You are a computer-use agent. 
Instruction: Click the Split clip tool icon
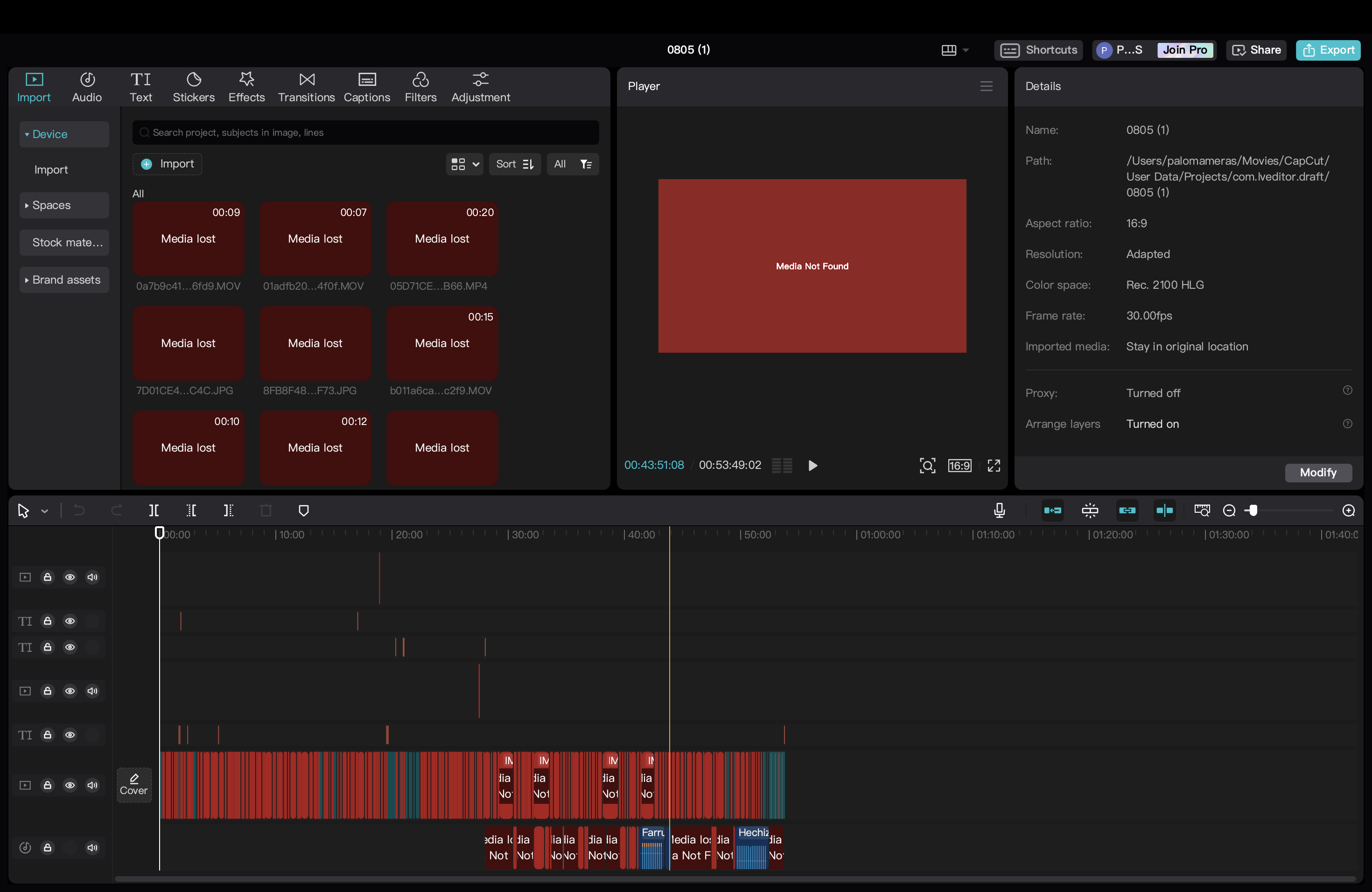[x=154, y=510]
